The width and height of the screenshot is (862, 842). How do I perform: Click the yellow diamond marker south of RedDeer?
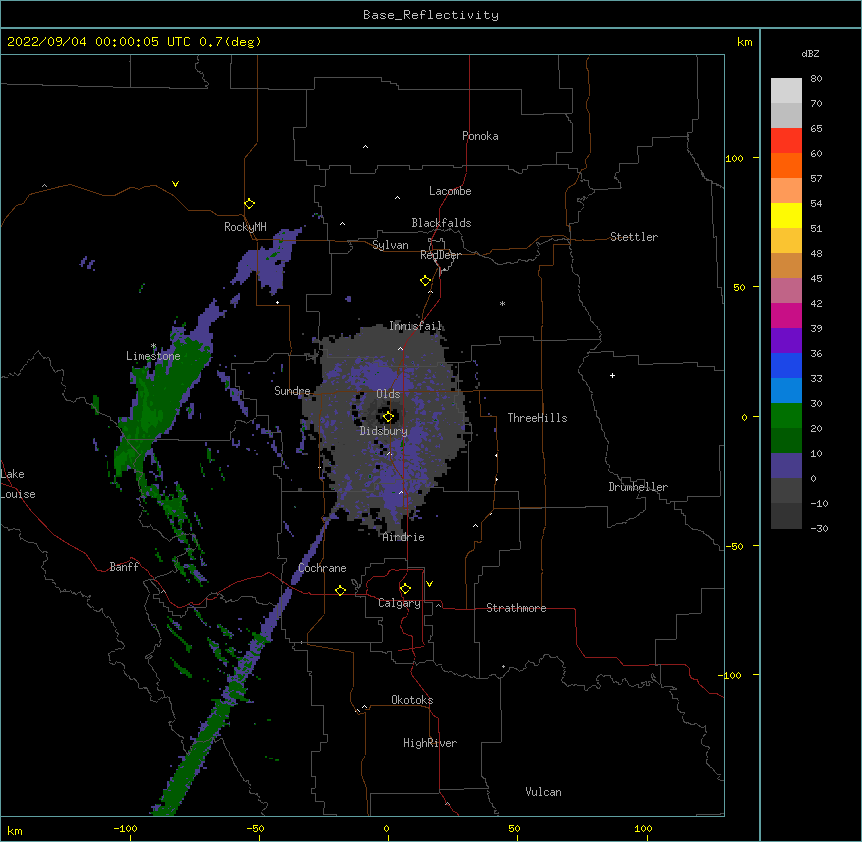click(x=426, y=280)
